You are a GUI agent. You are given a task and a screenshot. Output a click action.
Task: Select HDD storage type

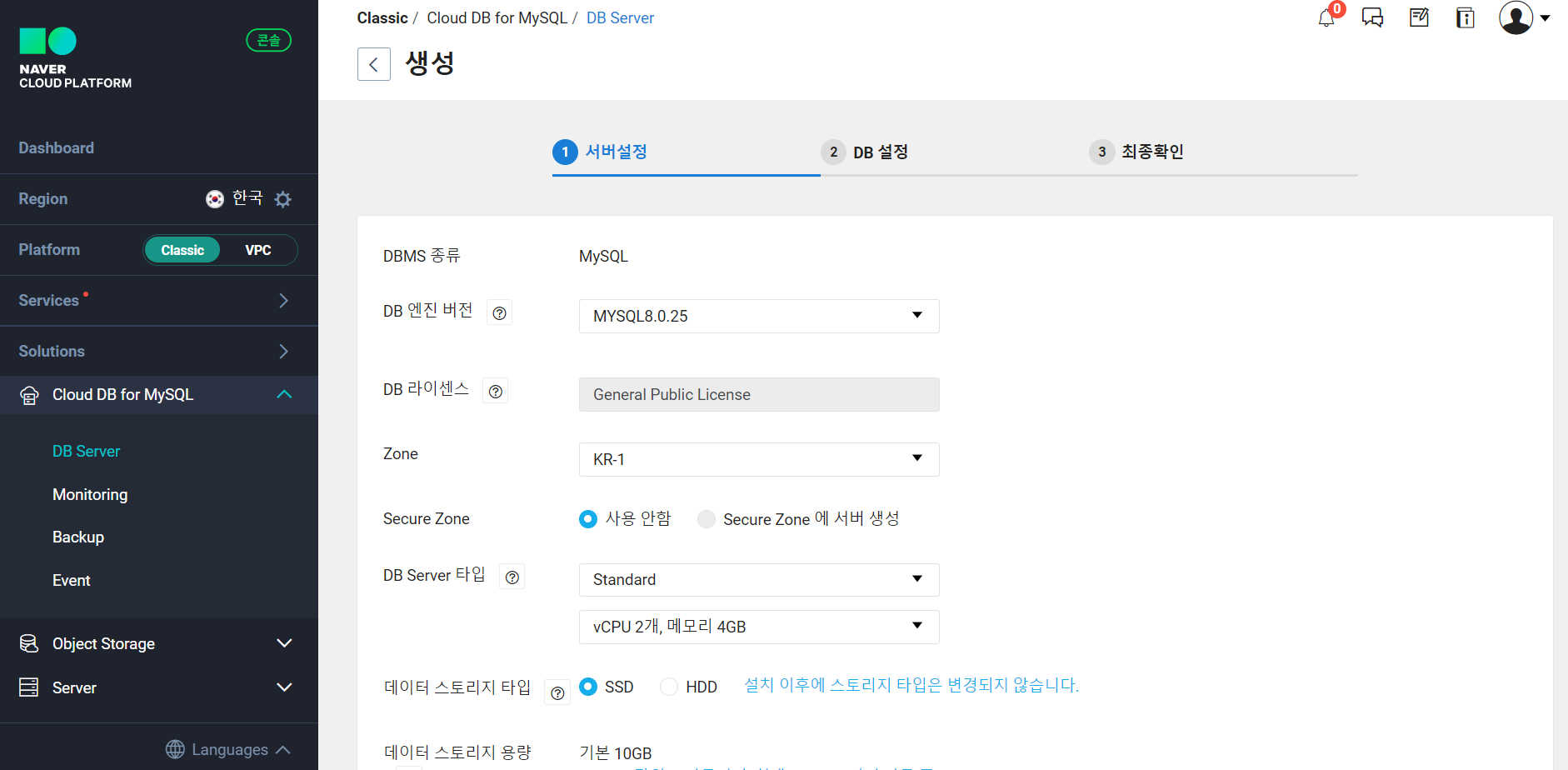(668, 687)
